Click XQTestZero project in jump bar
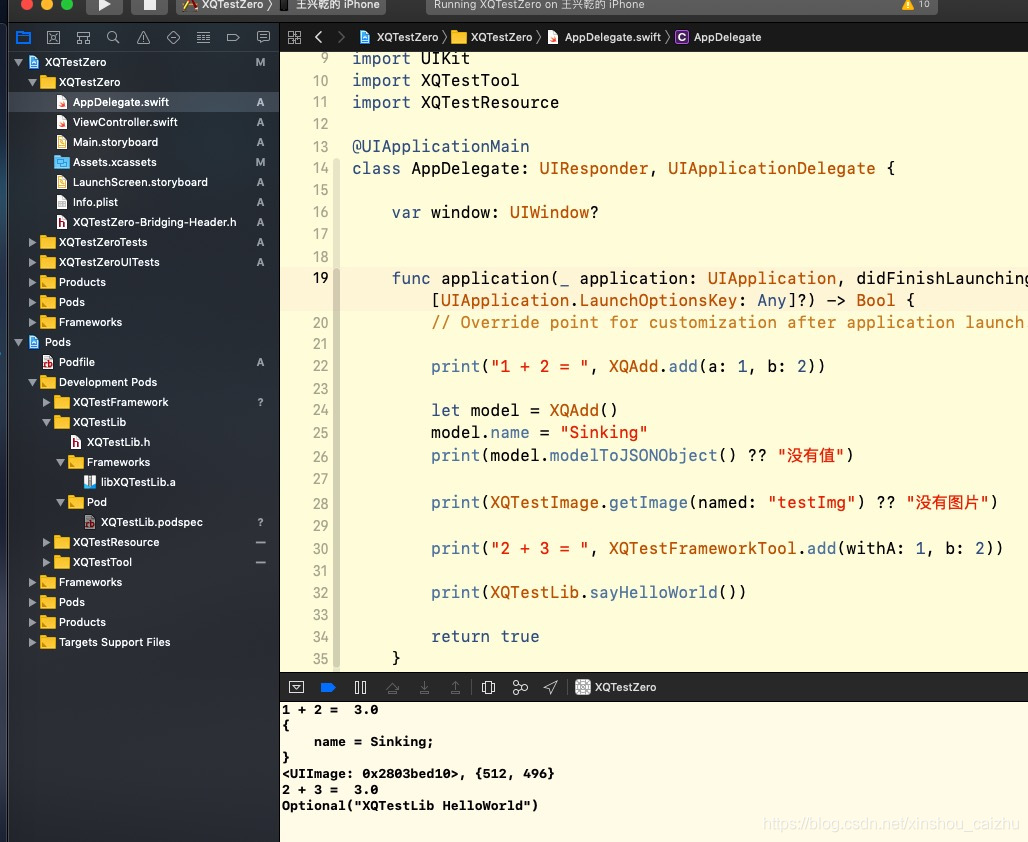This screenshot has height=842, width=1028. (x=399, y=37)
